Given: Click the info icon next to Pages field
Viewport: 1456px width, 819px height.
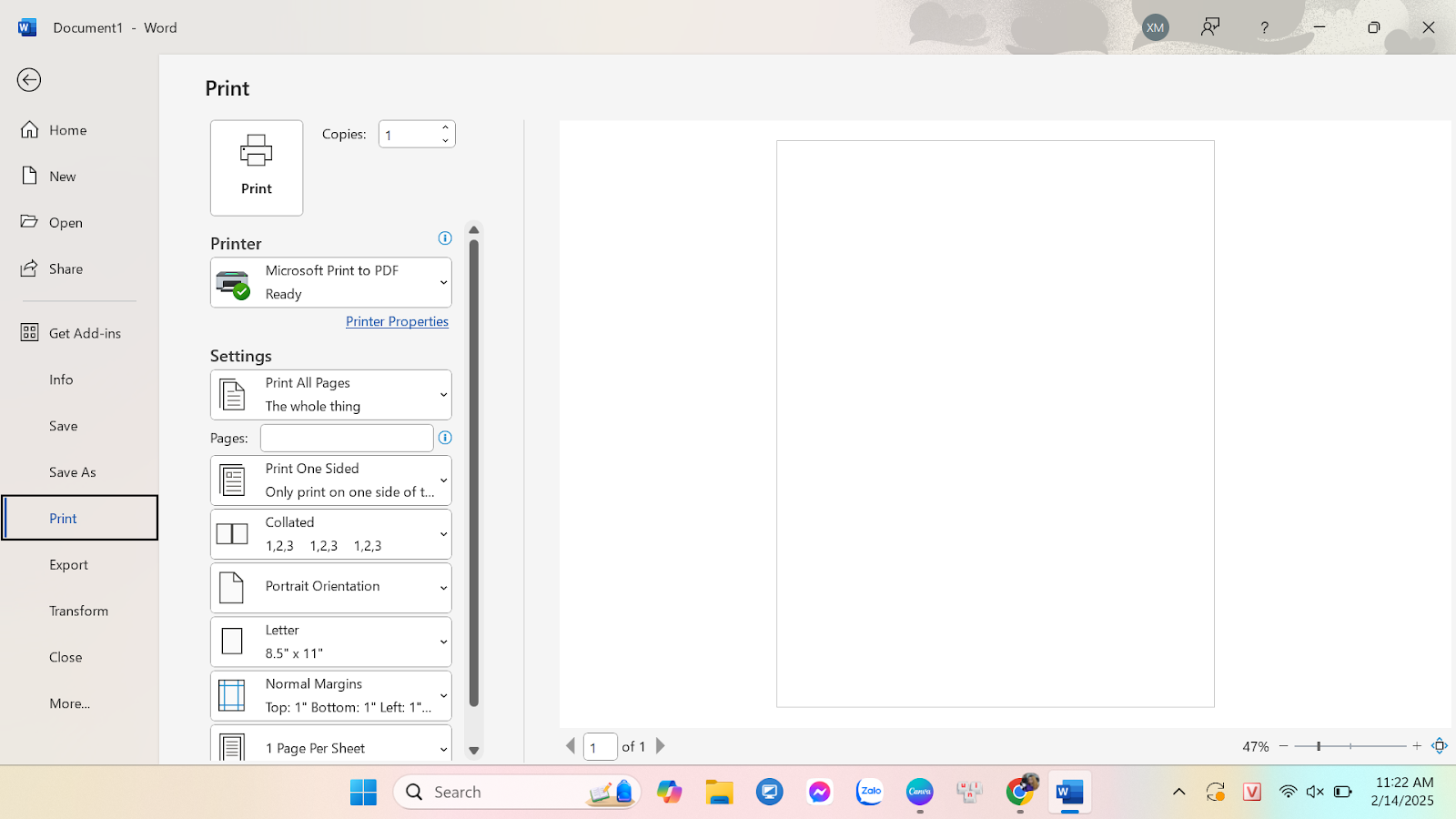Looking at the screenshot, I should (x=445, y=438).
